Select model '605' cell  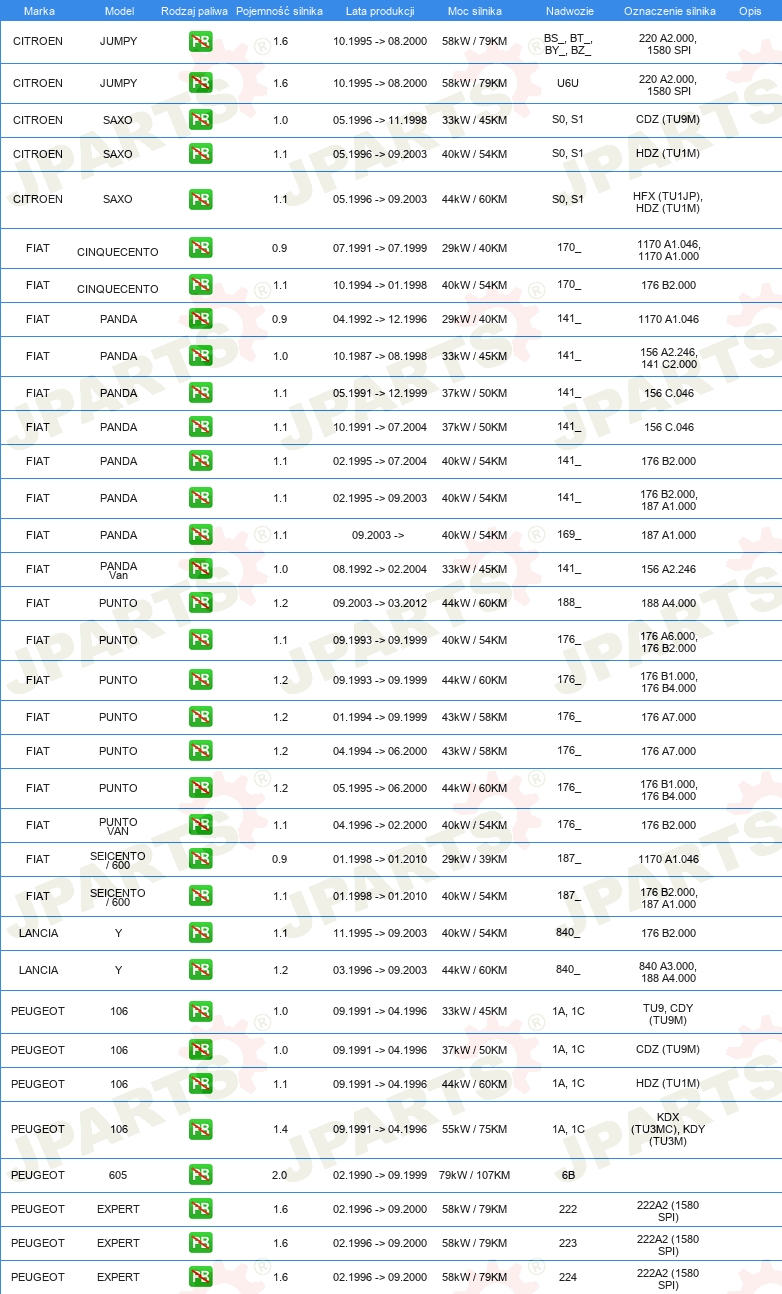119,1175
